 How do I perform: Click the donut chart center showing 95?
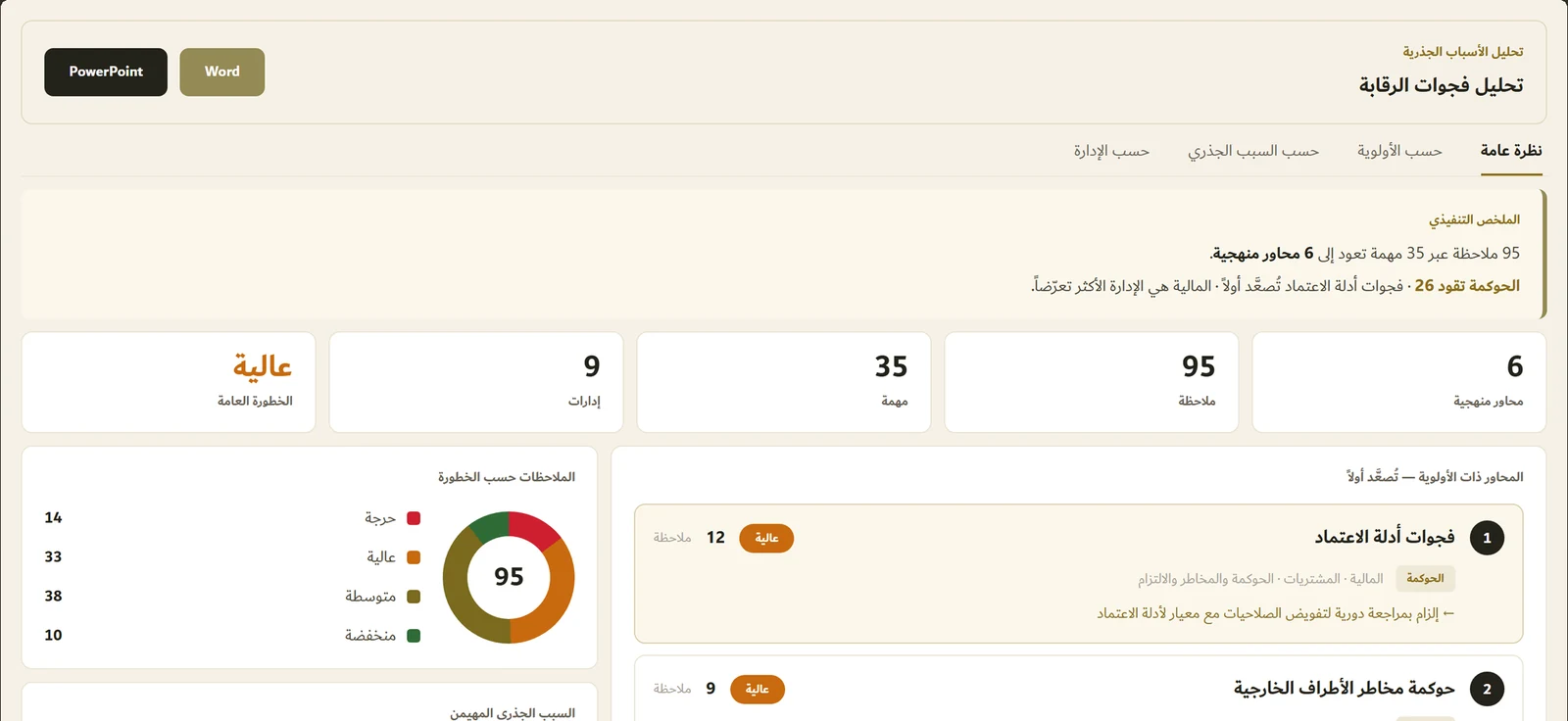509,577
